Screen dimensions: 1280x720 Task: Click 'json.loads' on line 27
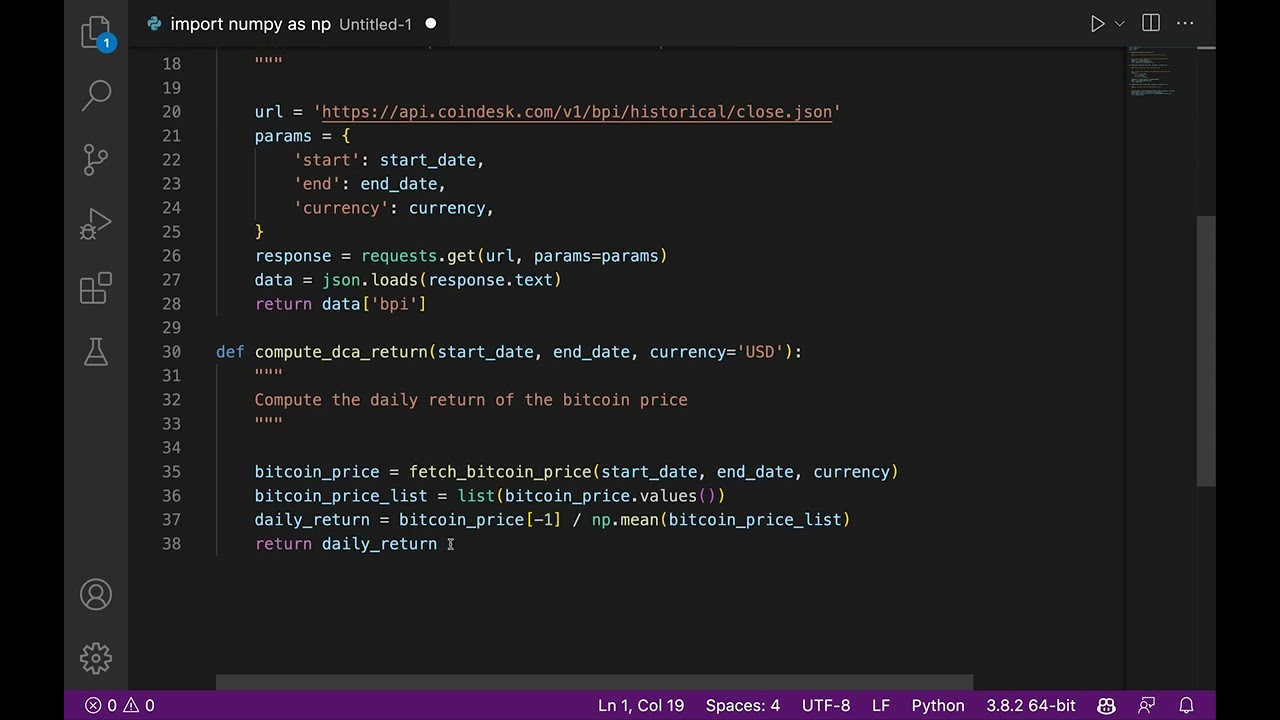tap(370, 280)
